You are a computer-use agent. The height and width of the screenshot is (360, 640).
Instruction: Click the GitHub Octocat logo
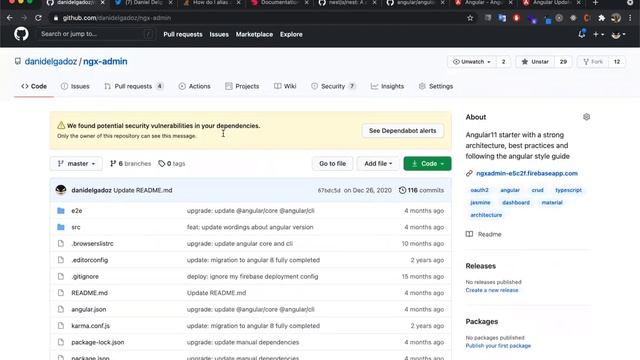point(21,34)
